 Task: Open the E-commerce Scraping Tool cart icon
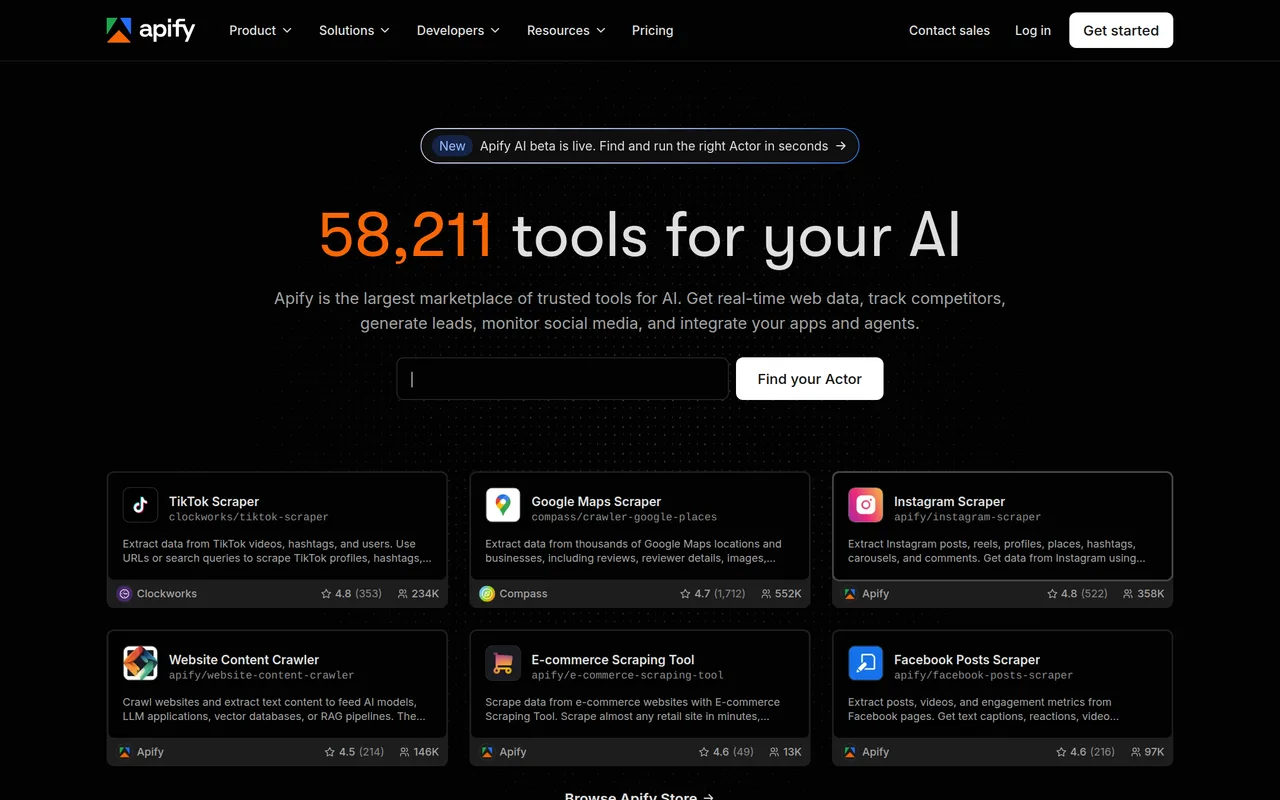503,663
